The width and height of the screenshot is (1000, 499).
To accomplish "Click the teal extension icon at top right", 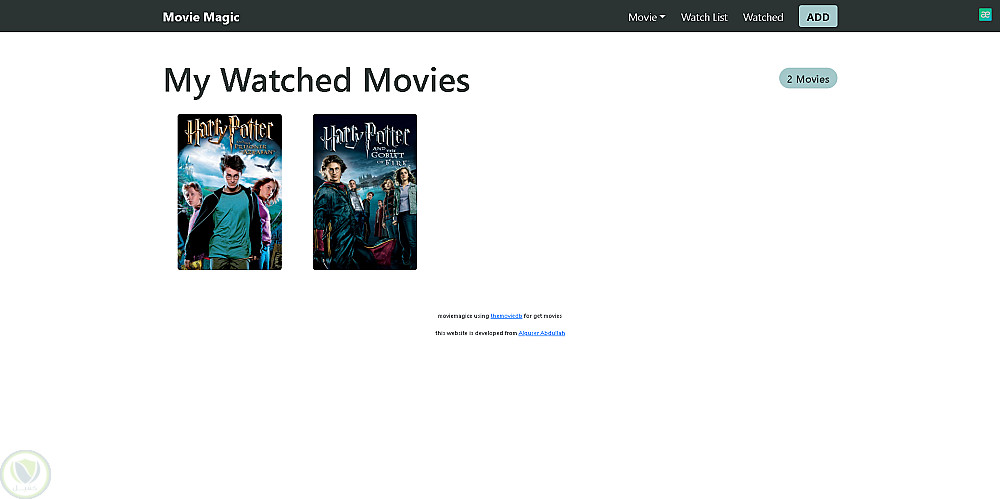I will 985,15.
